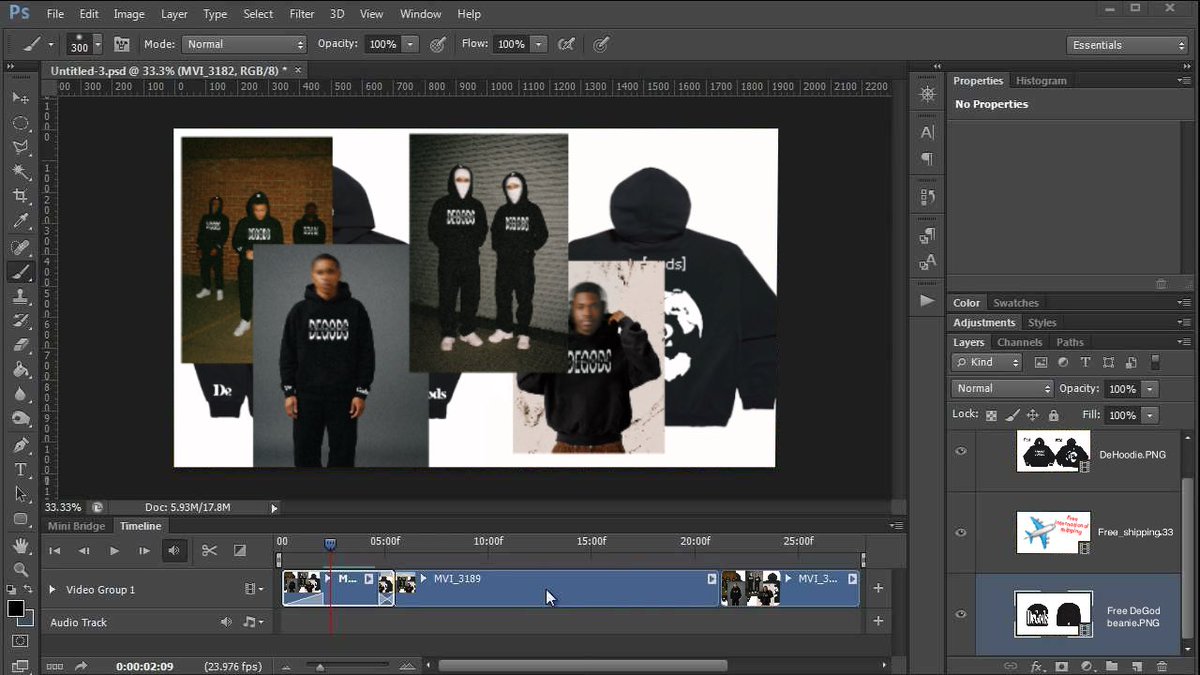Create new adjustment layer icon
Viewport: 1200px width, 675px height.
tap(1086, 666)
